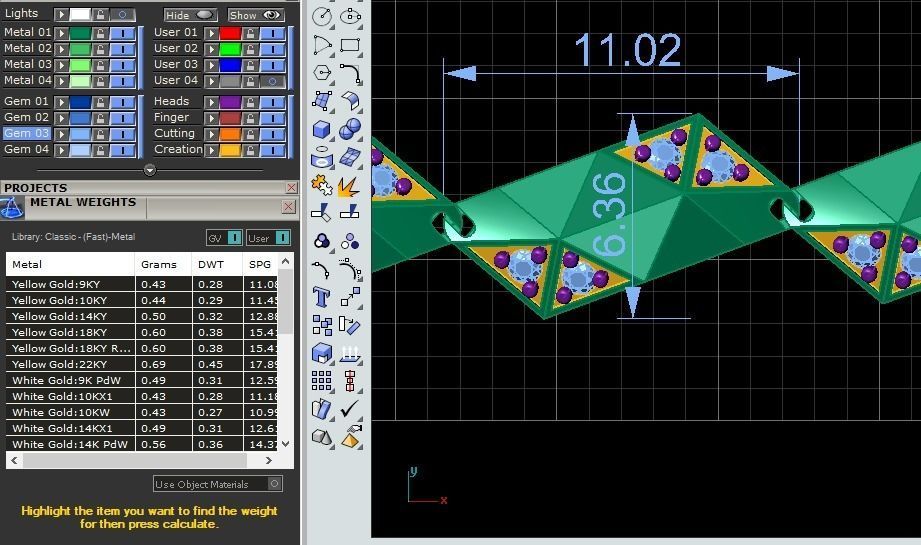Viewport: 921px width, 545px height.
Task: Collapse layers panel with round down arrow
Action: click(150, 170)
